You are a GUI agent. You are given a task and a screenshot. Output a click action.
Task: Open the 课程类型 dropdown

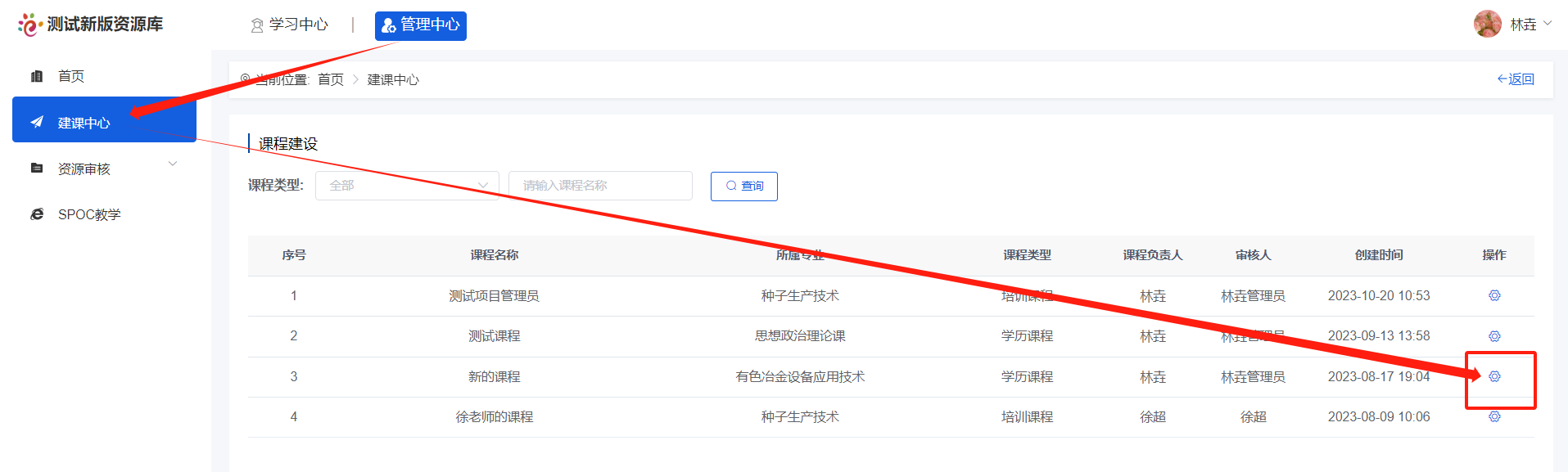coord(407,186)
